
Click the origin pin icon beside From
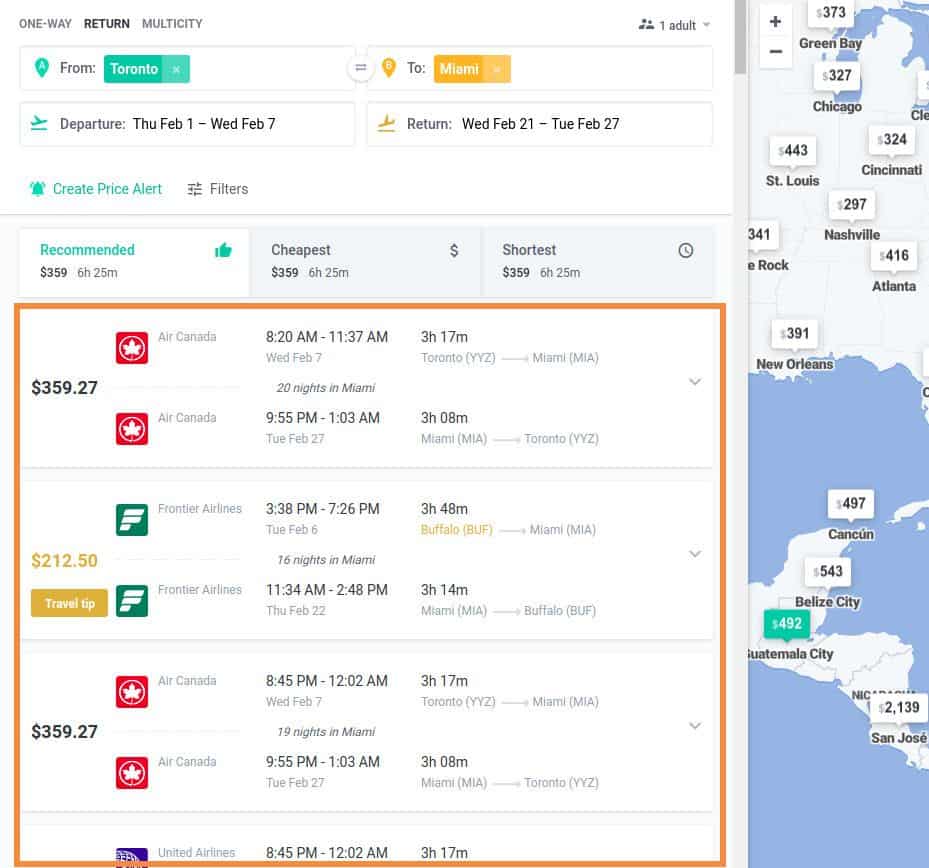pyautogui.click(x=41, y=68)
